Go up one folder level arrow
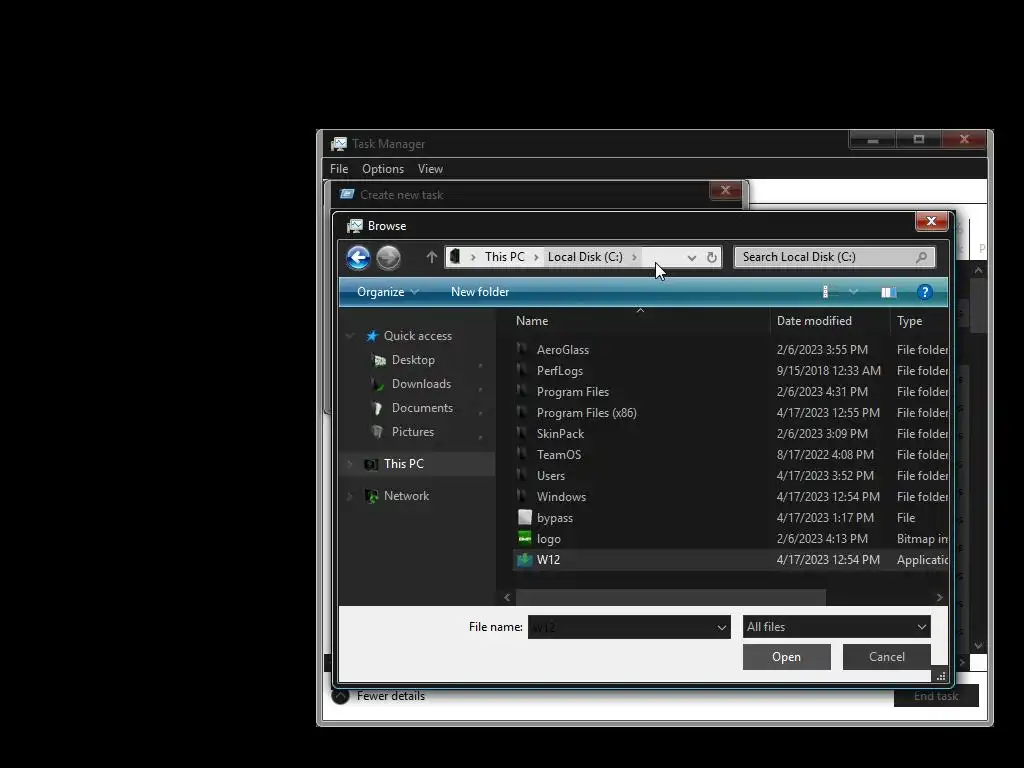Image resolution: width=1024 pixels, height=768 pixels. click(x=431, y=257)
